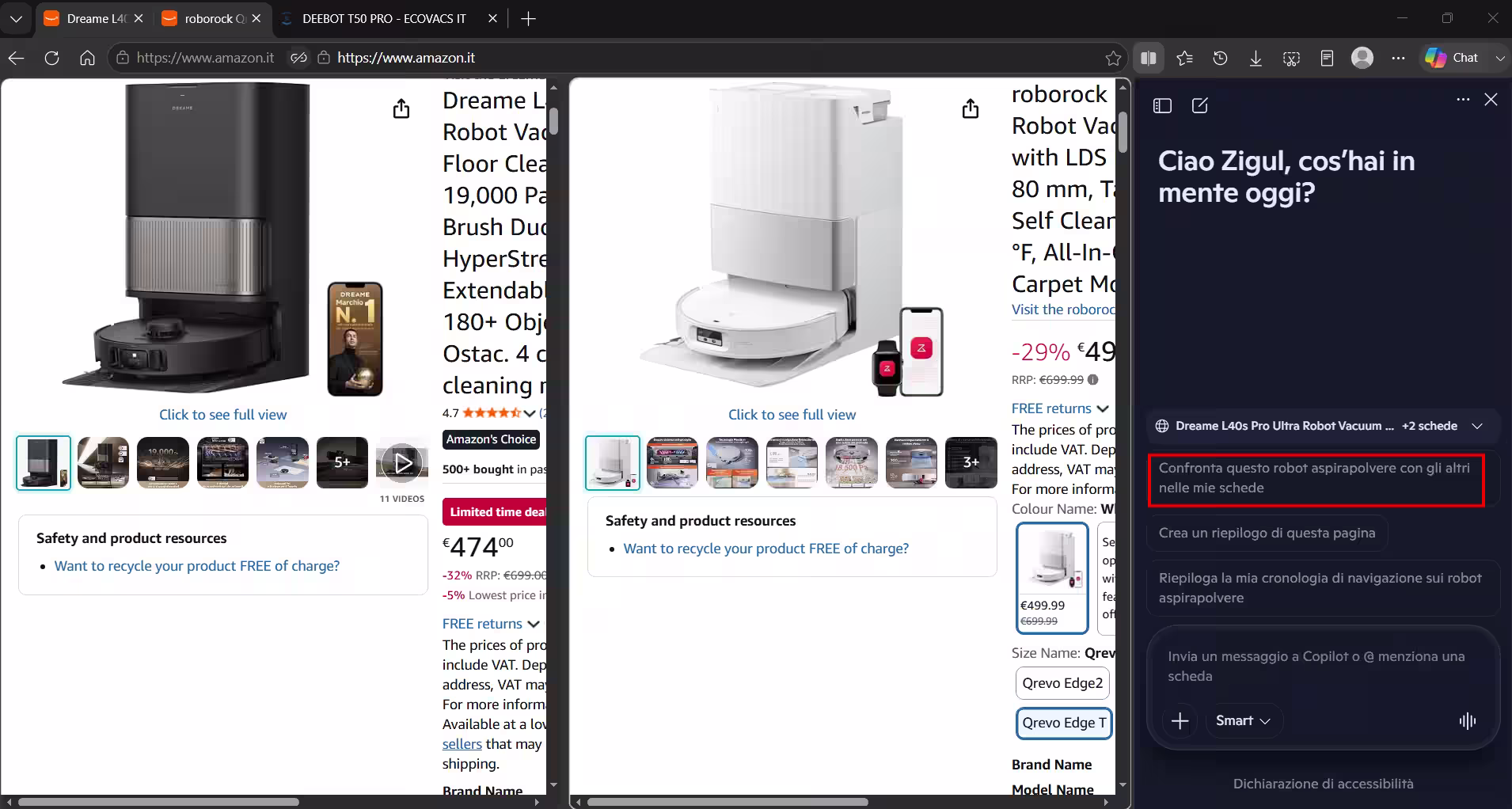Choose the Qrevo Edge T size option

(x=1064, y=723)
